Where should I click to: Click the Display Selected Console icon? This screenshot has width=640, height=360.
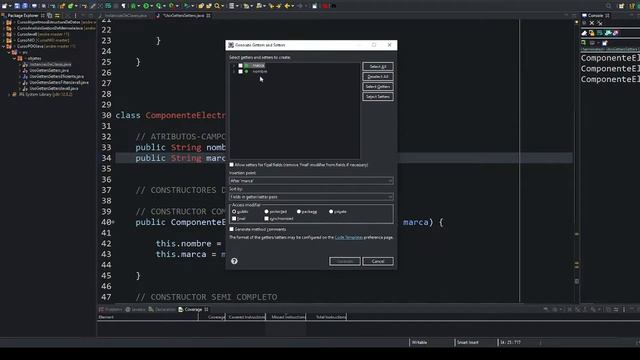tap(593, 43)
